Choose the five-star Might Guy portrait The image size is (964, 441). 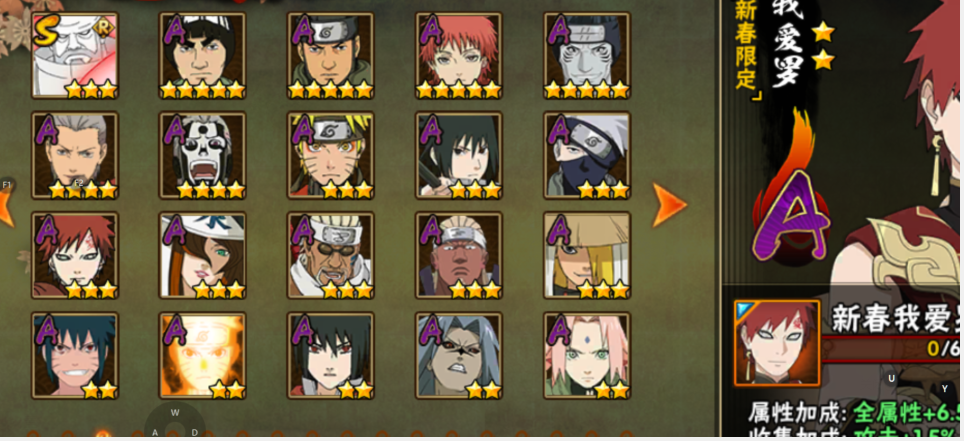202,55
